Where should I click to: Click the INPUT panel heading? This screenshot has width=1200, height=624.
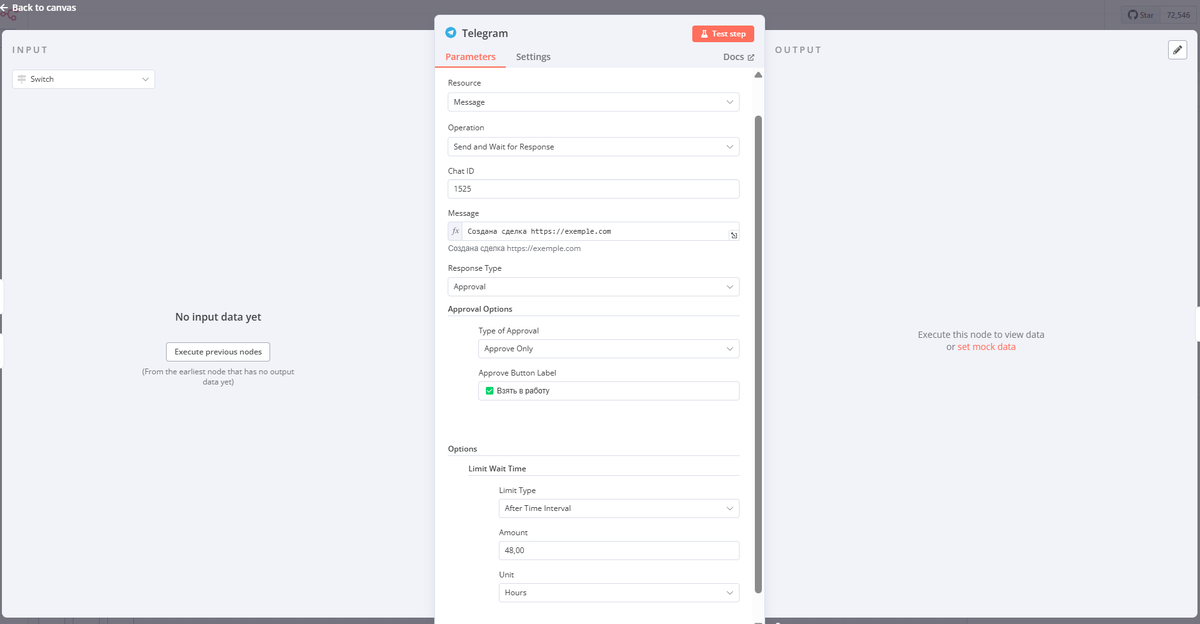30,50
